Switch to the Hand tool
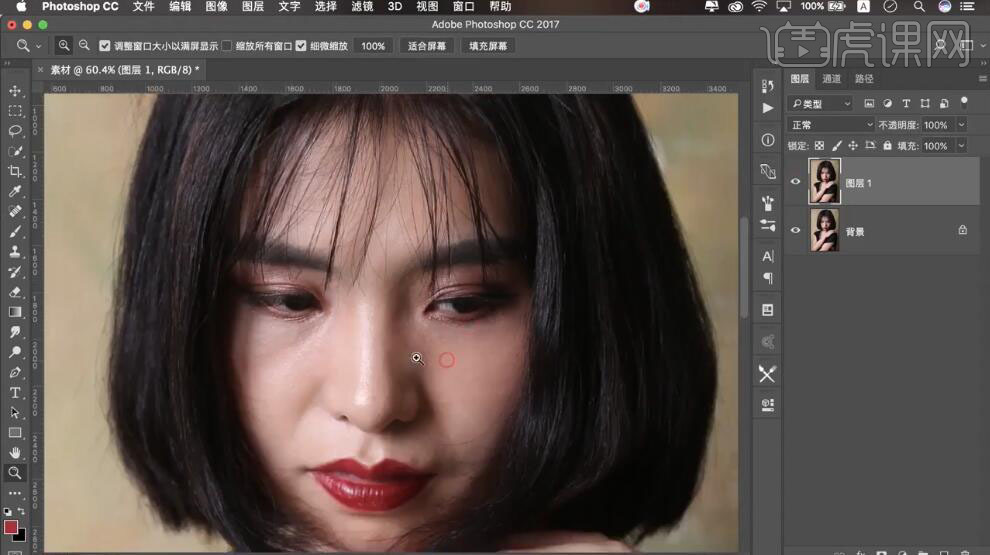 tap(15, 453)
